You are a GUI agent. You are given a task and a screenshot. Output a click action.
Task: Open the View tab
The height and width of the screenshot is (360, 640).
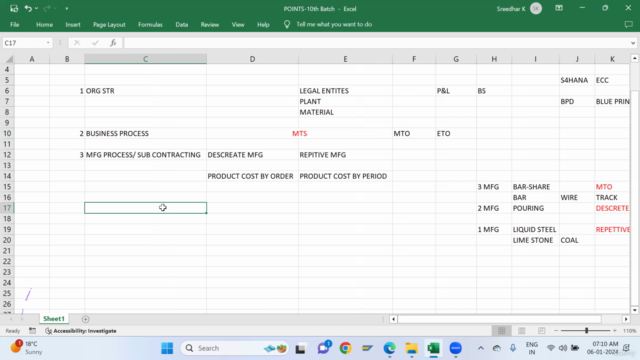[238, 24]
